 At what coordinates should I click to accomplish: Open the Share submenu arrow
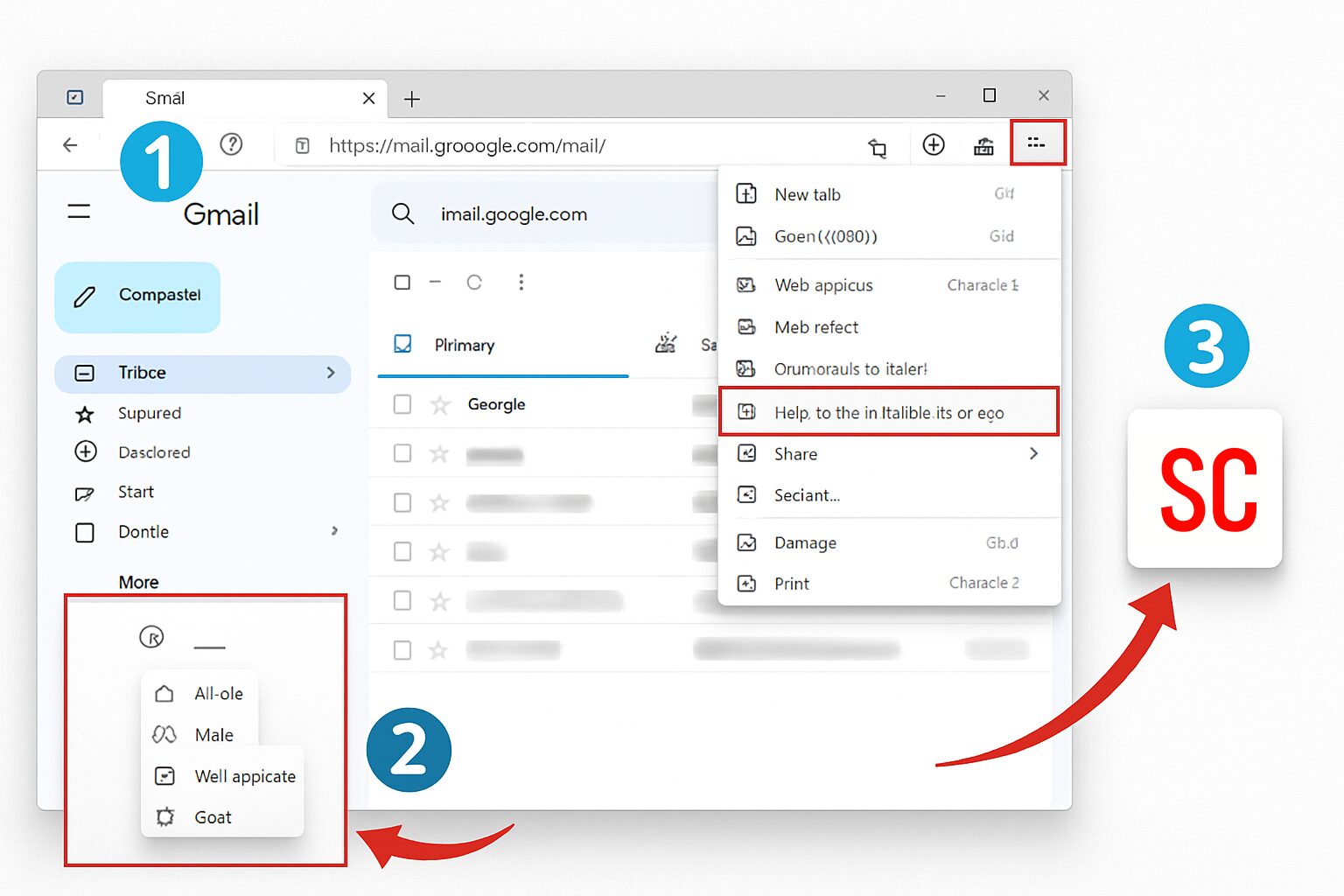coord(1033,453)
